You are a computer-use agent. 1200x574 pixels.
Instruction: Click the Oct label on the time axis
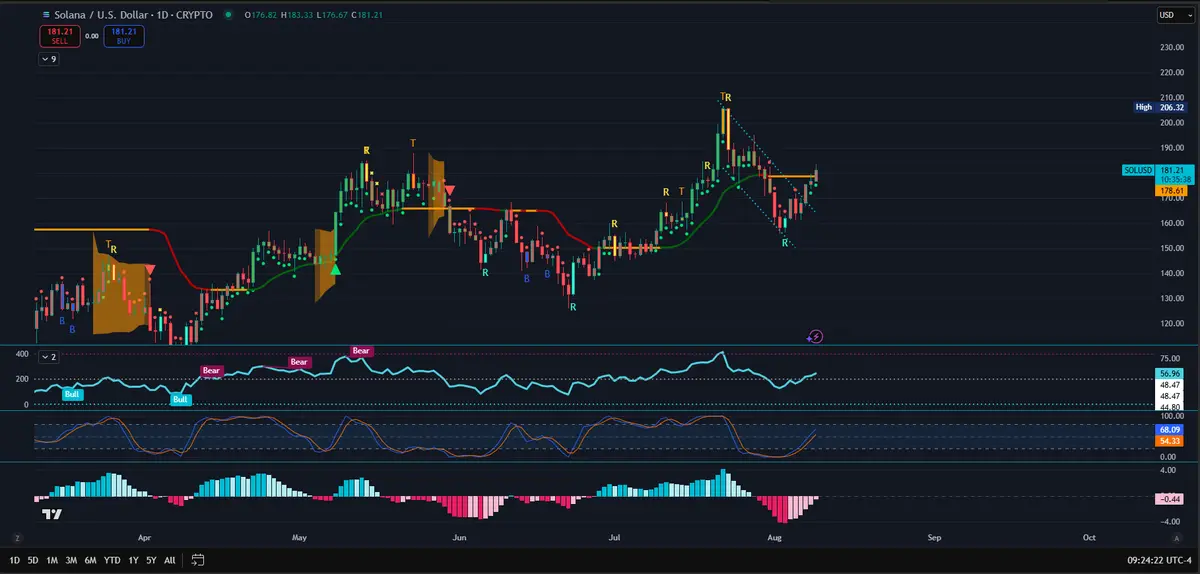(x=1089, y=537)
